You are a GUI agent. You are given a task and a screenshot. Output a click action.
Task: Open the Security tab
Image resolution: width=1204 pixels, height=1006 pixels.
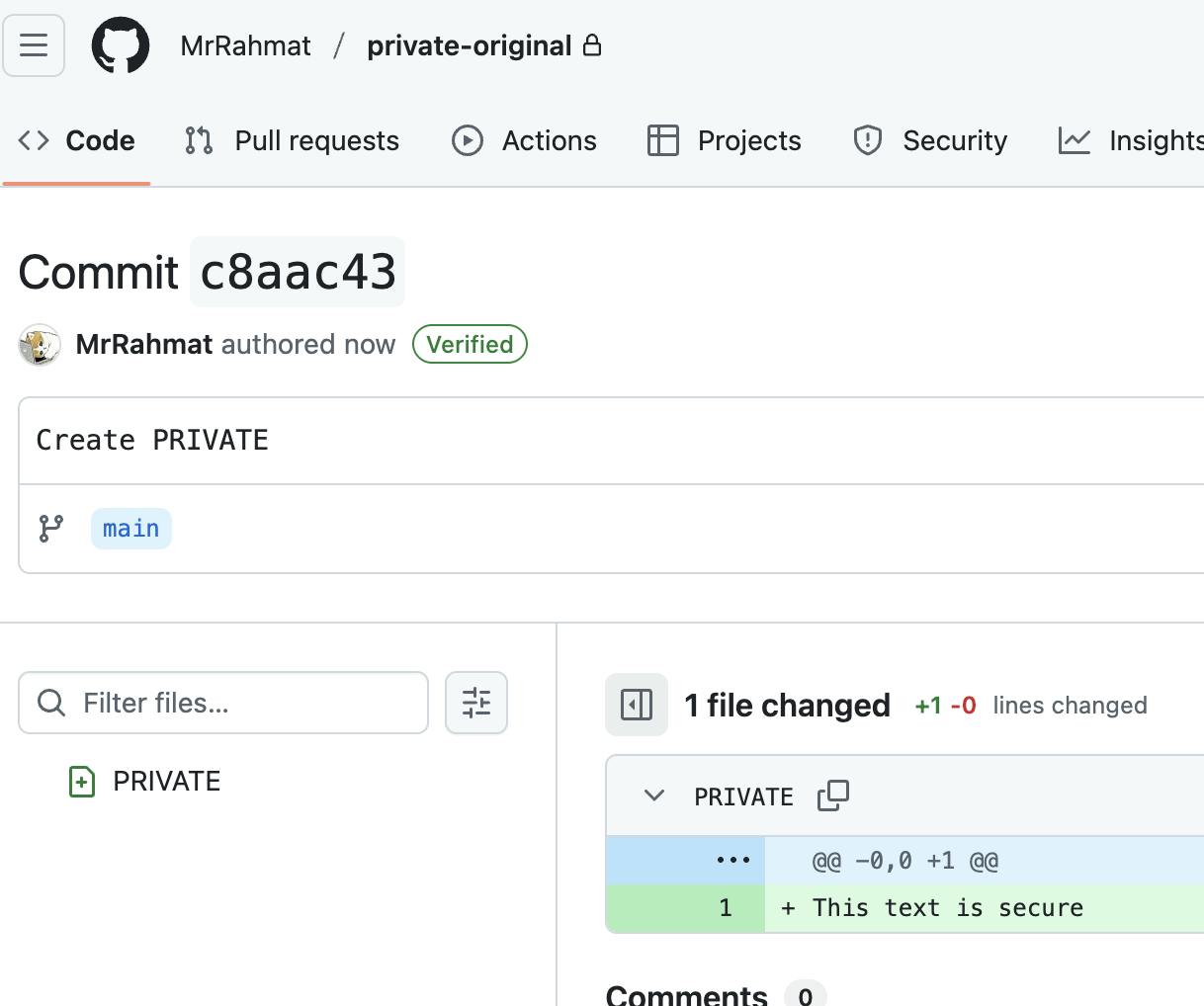930,140
